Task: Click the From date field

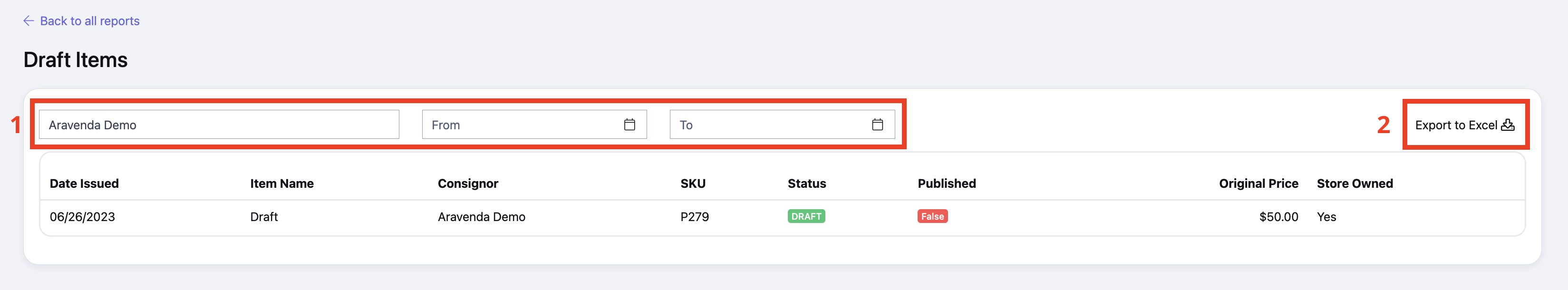Action: click(x=534, y=124)
